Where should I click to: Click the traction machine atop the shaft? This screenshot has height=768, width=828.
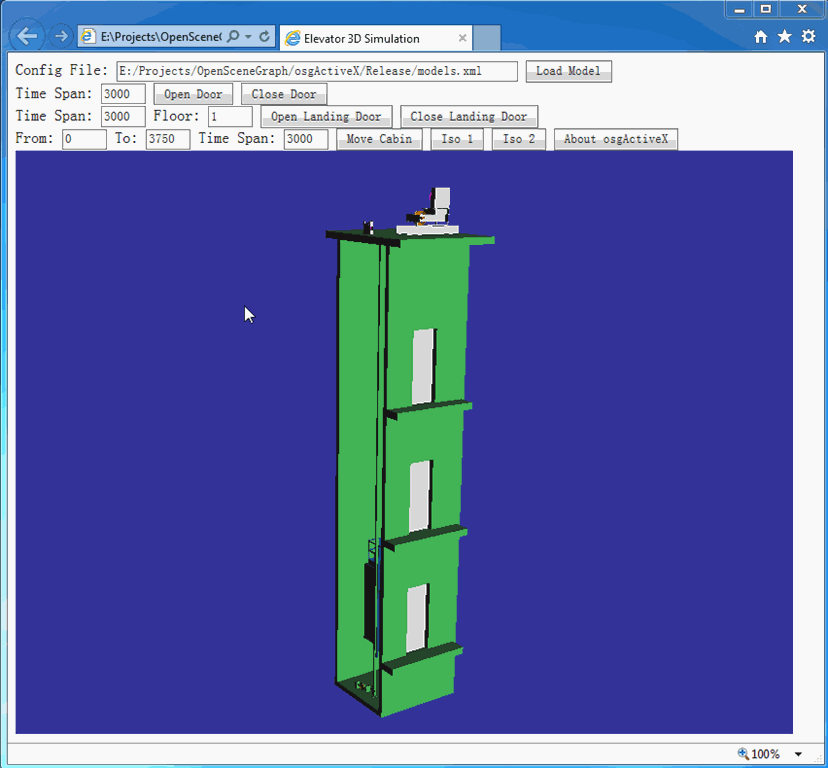429,211
